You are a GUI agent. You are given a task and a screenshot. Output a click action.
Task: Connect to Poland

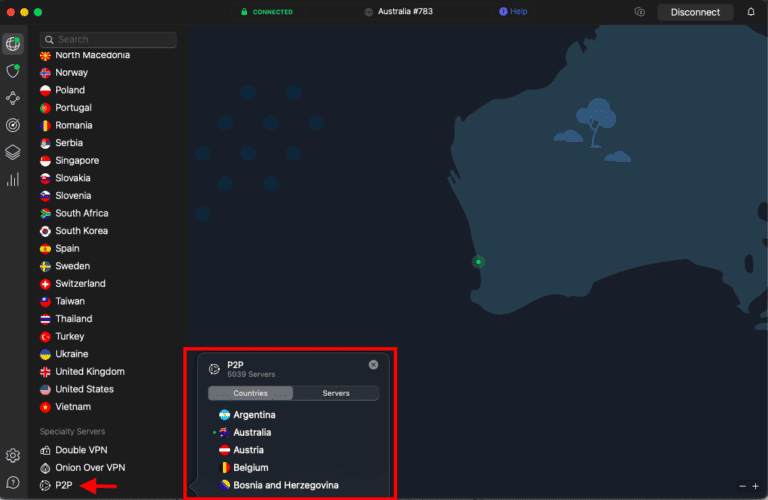[70, 90]
